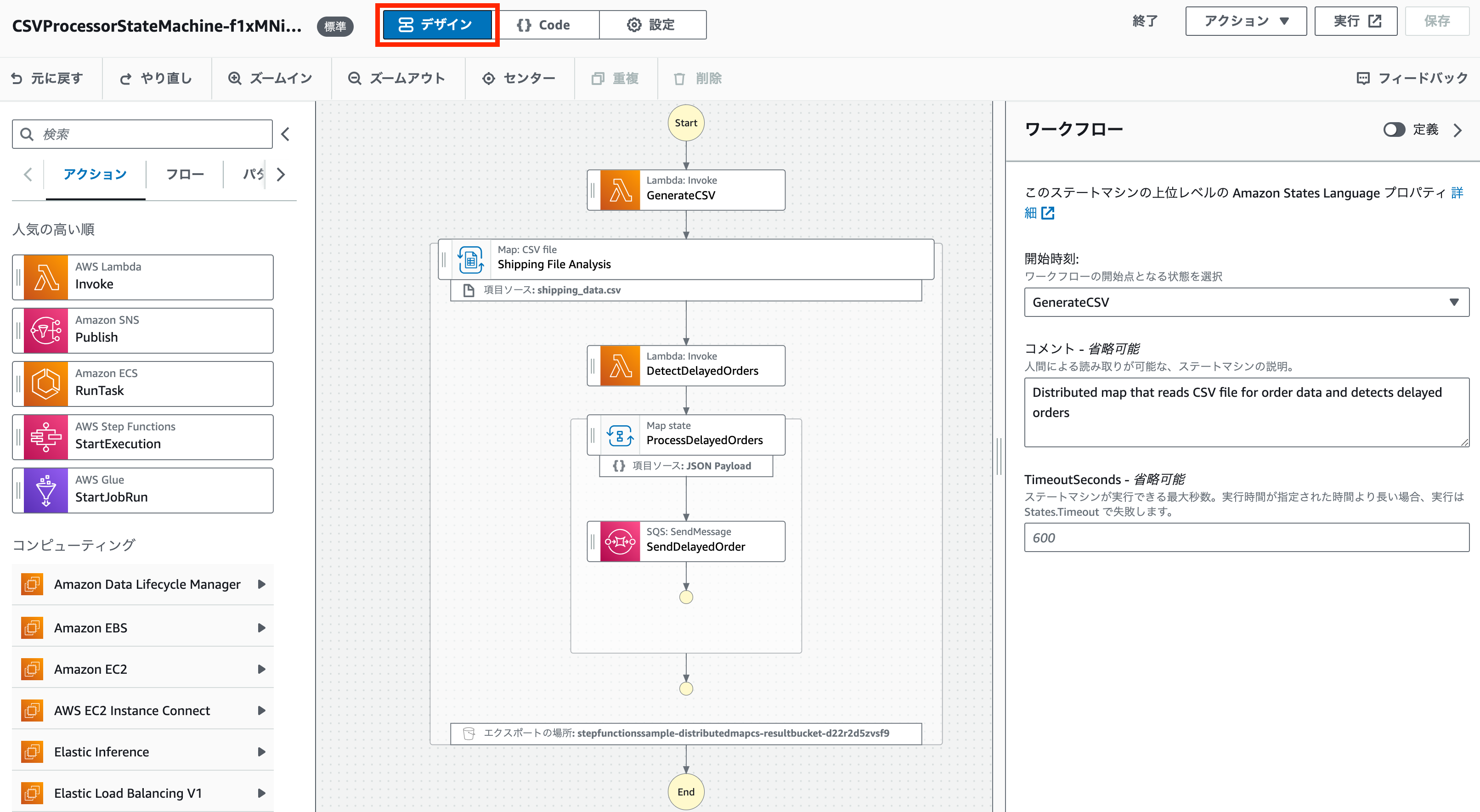
Task: Select the ProcessDelayedOrders Map state icon
Action: (620, 435)
